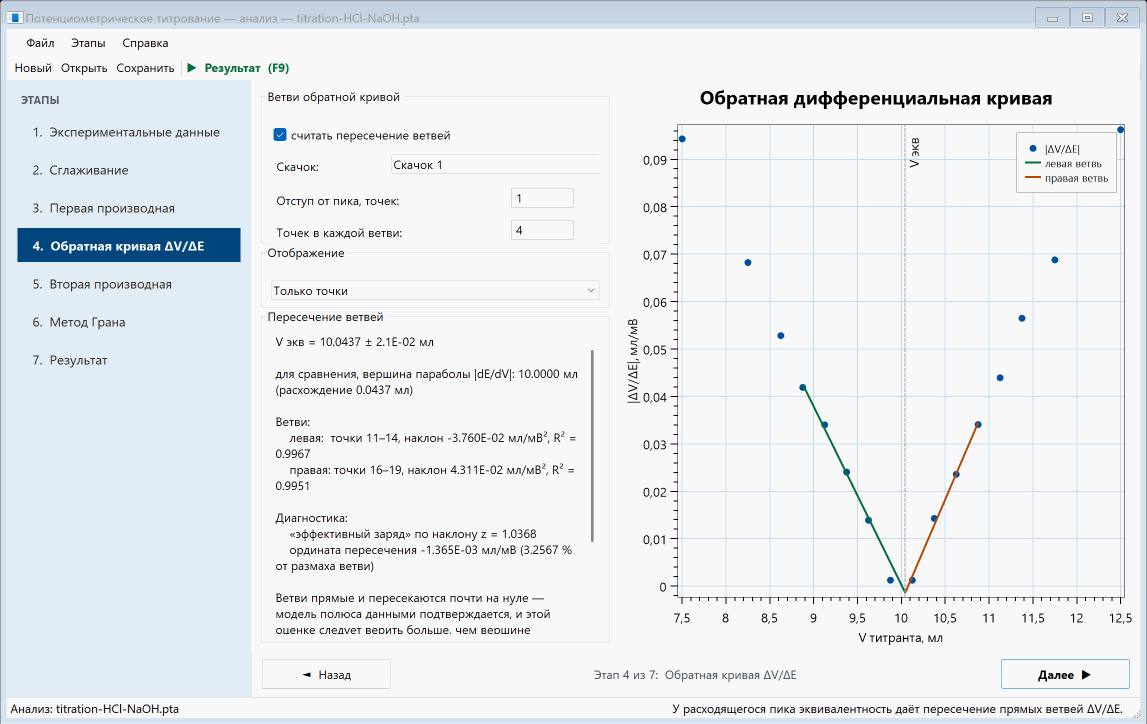Click the 'Диагностика:' heading in results
The image size is (1147, 724).
pos(312,518)
